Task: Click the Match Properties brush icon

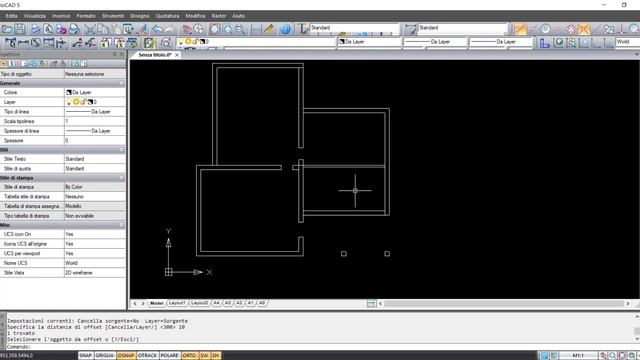Action: pyautogui.click(x=142, y=29)
